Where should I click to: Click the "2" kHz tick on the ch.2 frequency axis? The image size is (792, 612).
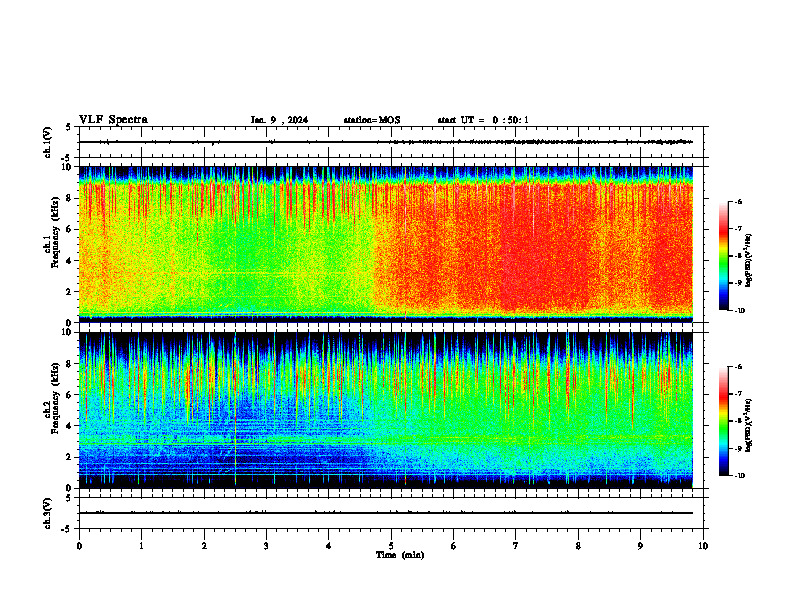point(70,457)
